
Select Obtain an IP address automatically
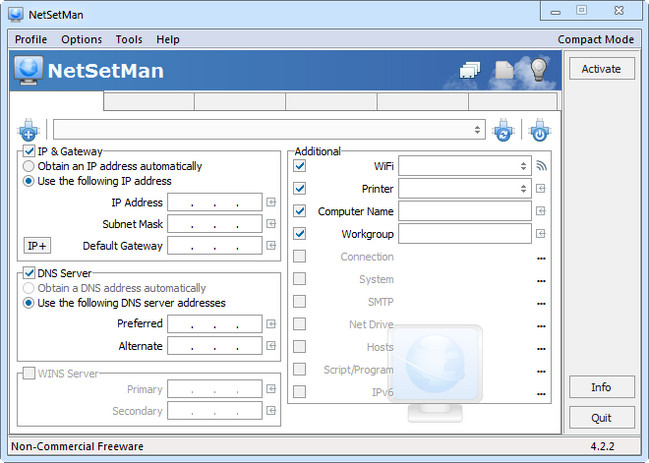[x=29, y=166]
